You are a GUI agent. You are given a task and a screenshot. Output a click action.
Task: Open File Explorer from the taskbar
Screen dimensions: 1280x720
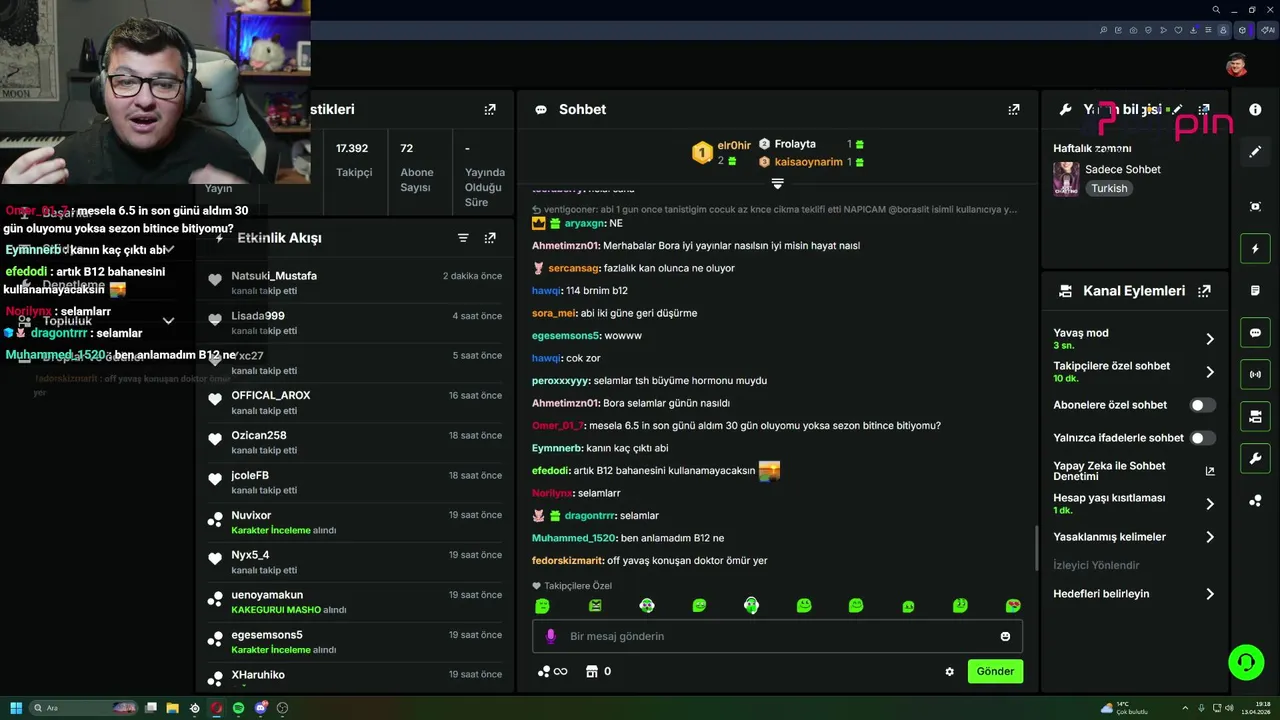tap(172, 708)
